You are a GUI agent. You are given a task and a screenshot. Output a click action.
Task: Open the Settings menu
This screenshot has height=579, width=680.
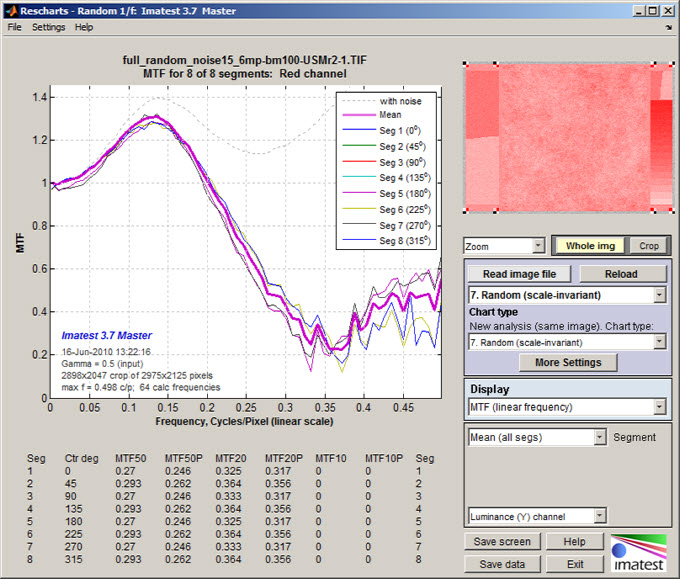48,27
